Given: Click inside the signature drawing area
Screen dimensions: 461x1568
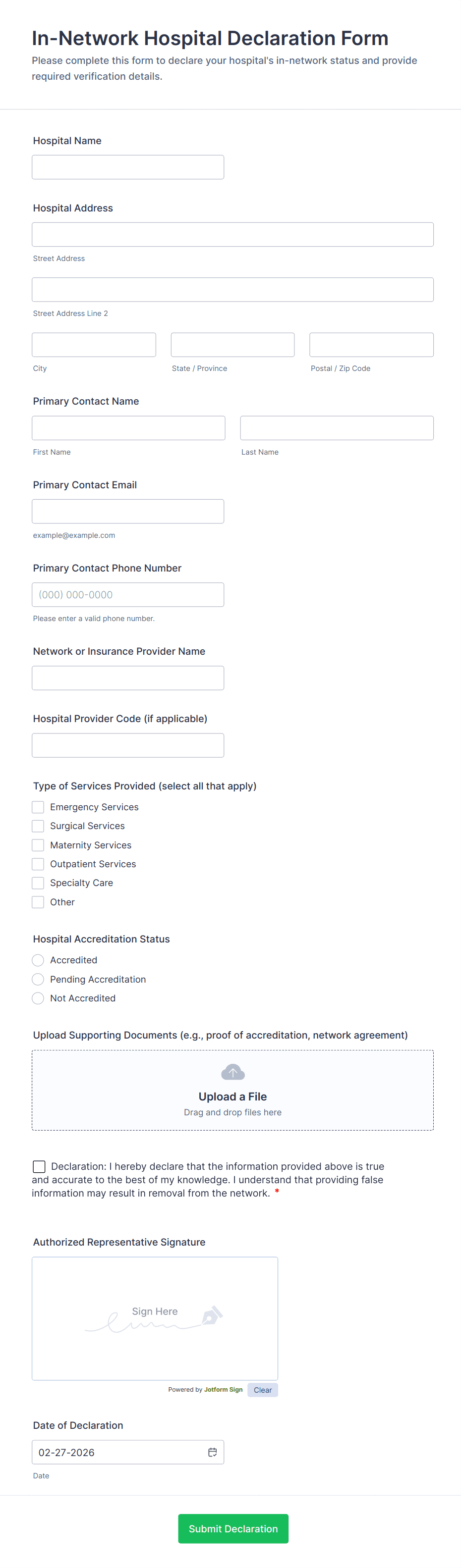Looking at the screenshot, I should coord(155,1318).
